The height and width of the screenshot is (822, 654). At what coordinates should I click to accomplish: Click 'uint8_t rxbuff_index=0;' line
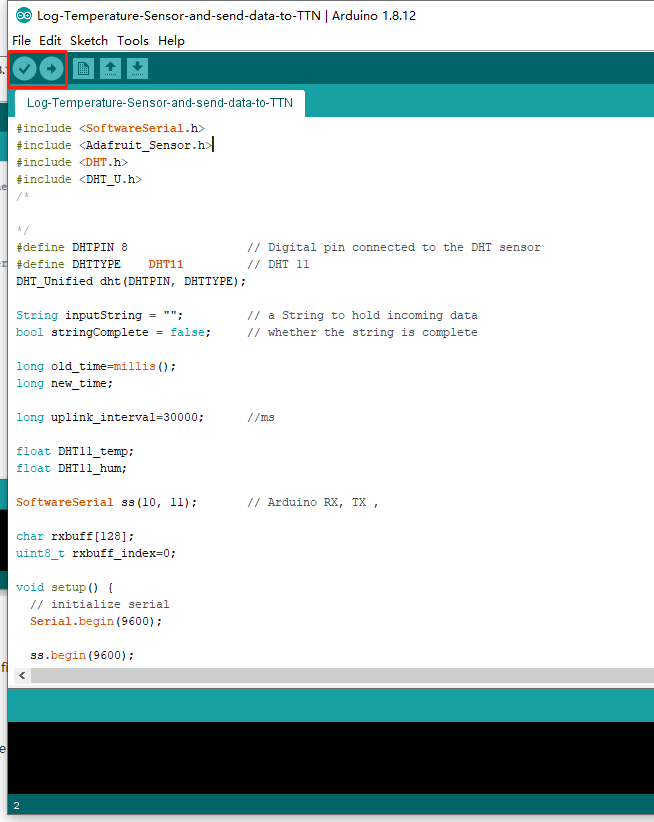pyautogui.click(x=96, y=553)
